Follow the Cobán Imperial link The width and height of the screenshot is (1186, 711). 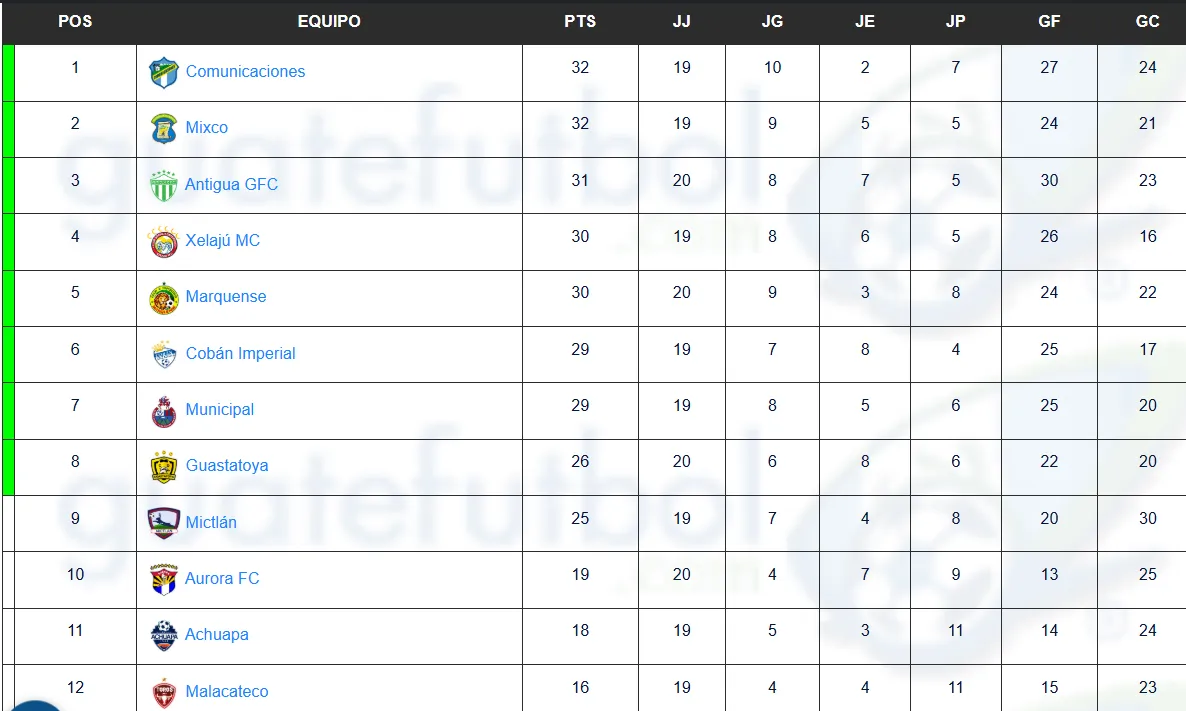240,354
